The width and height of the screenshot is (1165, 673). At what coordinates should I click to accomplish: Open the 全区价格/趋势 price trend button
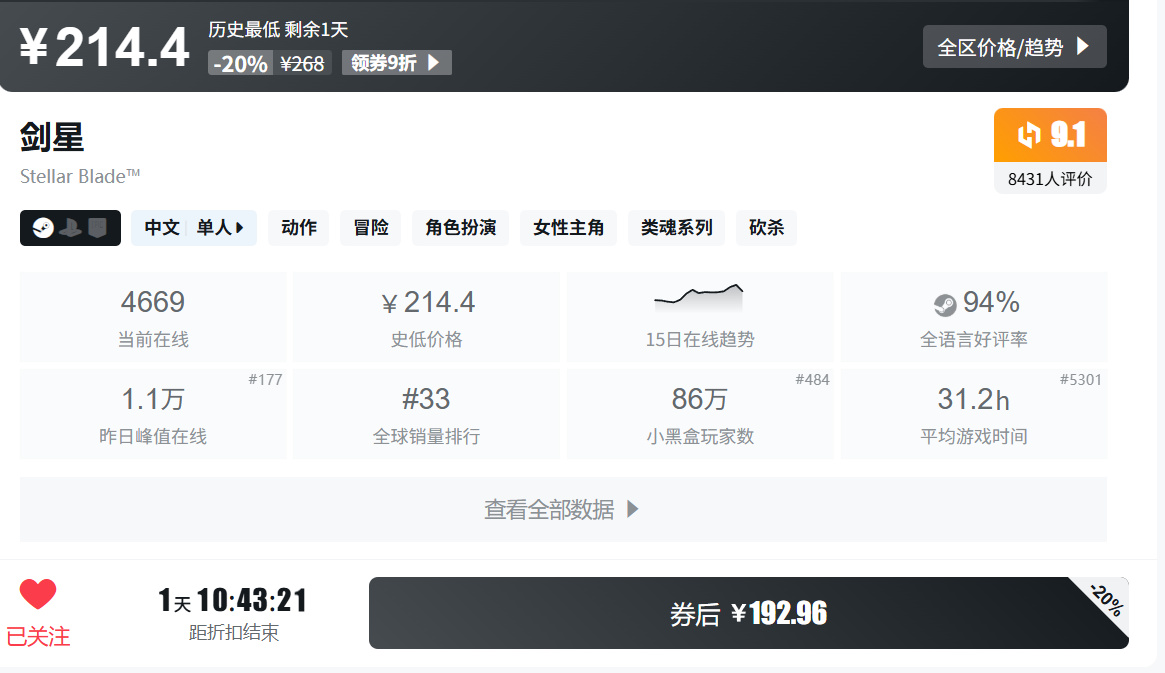pos(1014,47)
